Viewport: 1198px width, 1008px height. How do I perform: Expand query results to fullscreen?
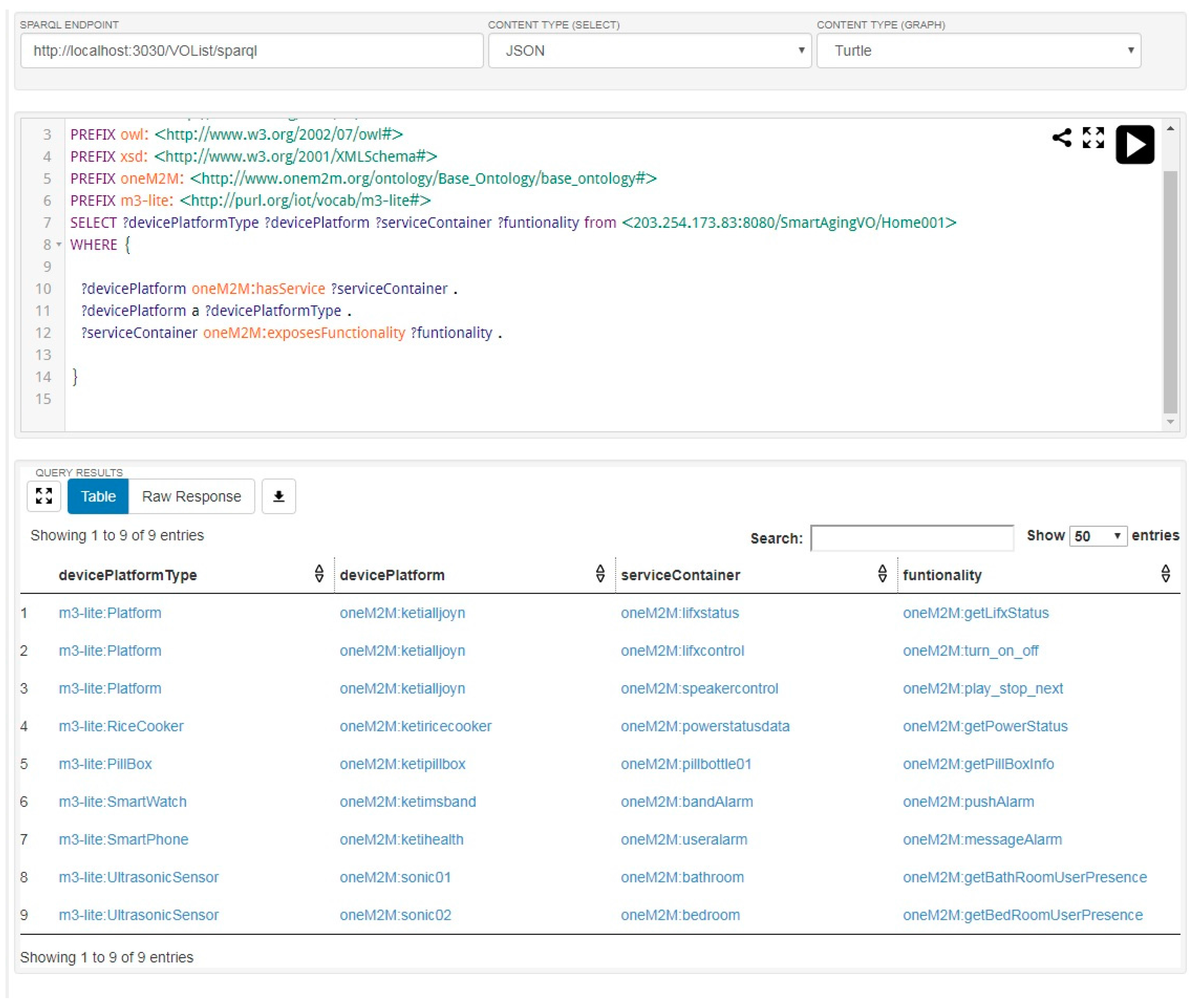44,496
